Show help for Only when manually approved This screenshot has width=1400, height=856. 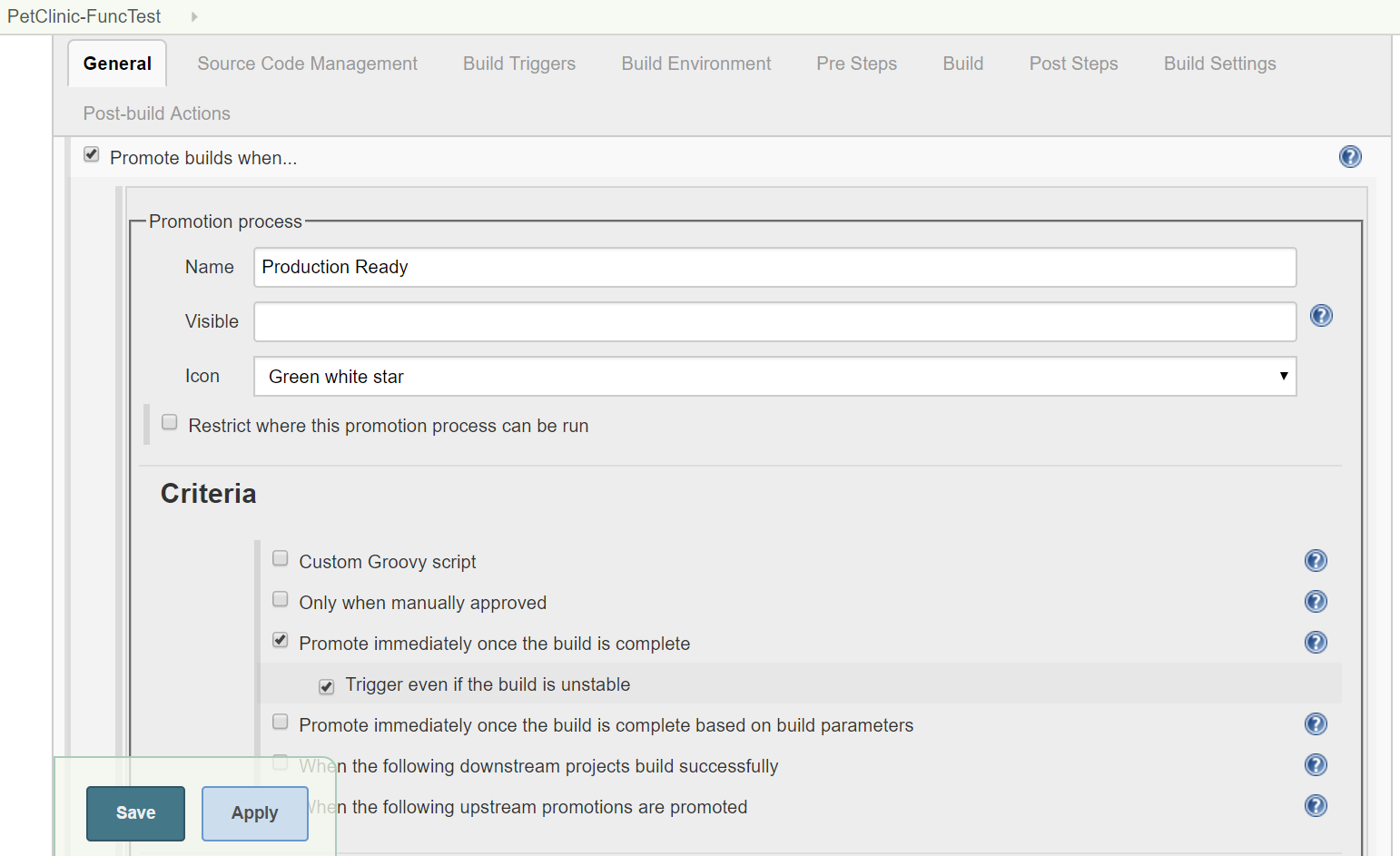pos(1316,602)
